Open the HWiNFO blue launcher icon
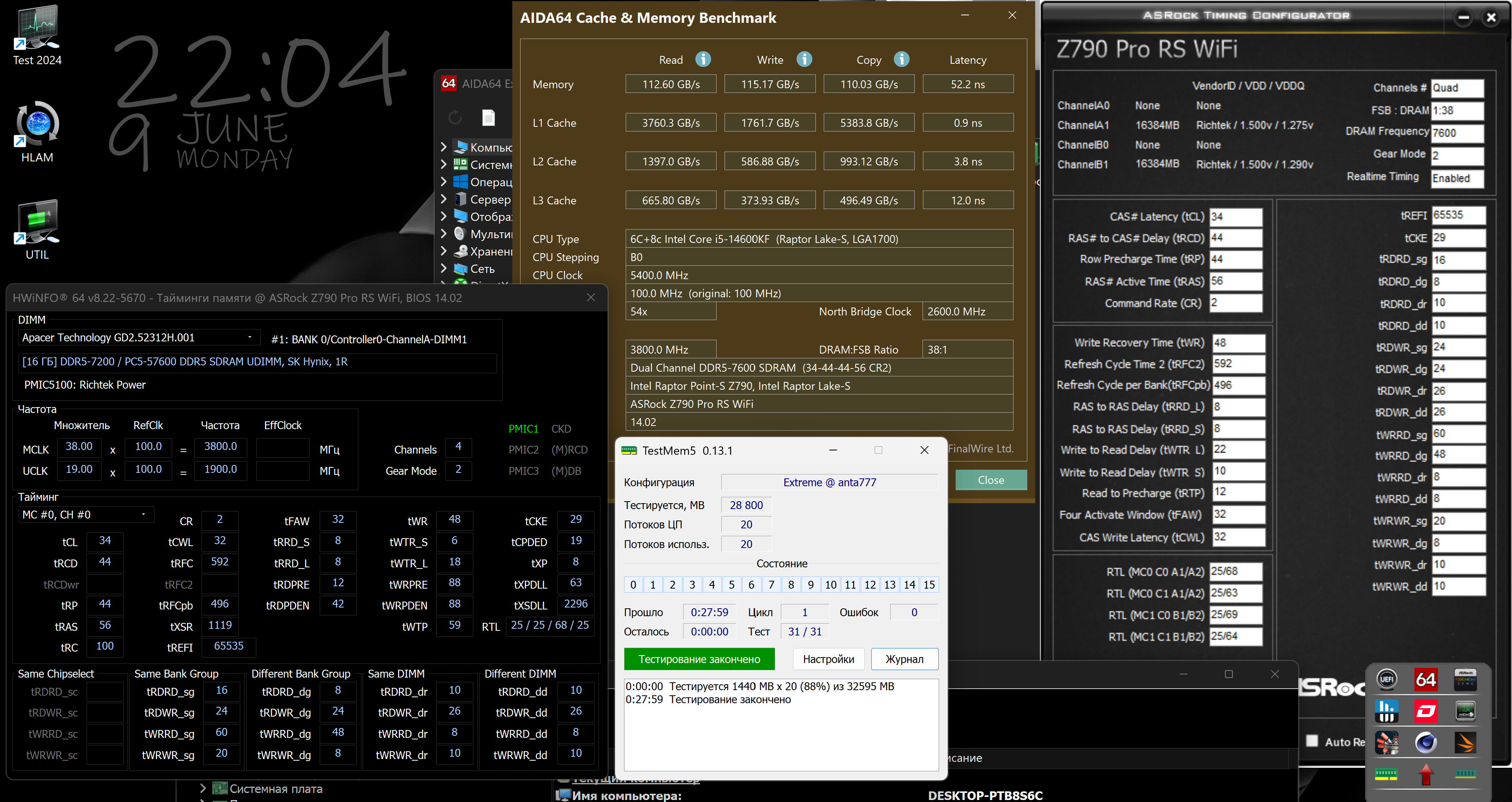 click(x=1386, y=711)
